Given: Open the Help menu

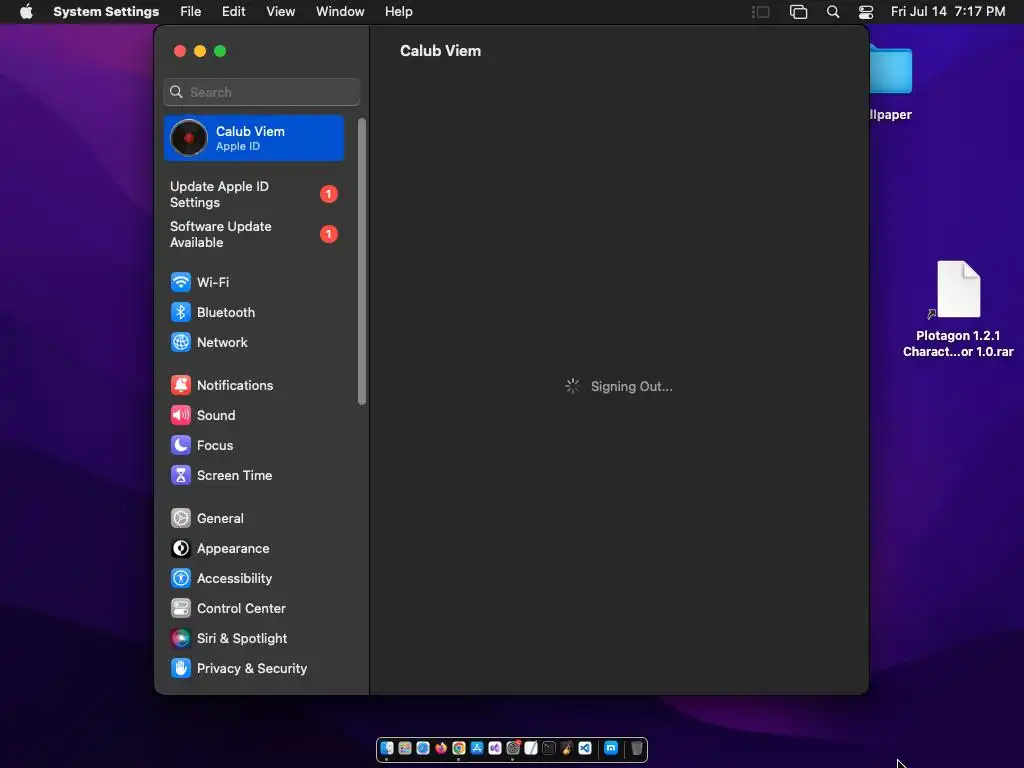Looking at the screenshot, I should 398,12.
